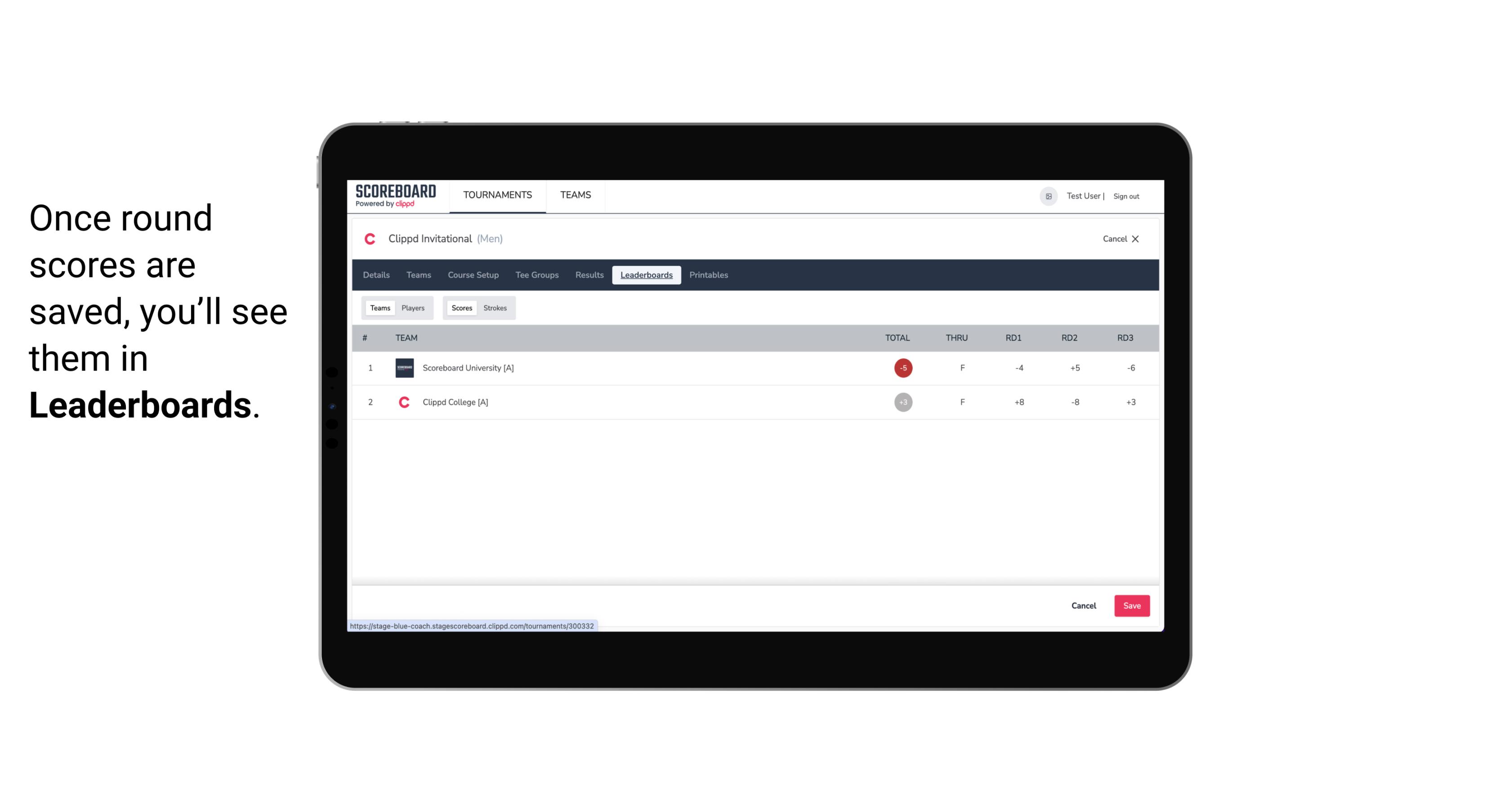Click the Printables tab
Image resolution: width=1509 pixels, height=812 pixels.
pos(708,275)
